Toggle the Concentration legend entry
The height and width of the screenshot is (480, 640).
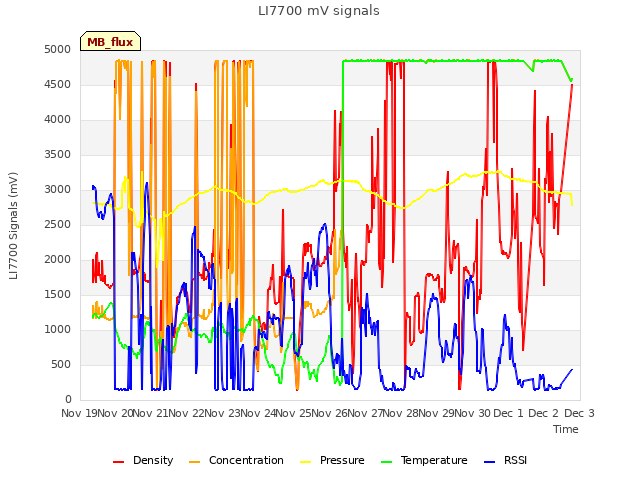(236, 460)
